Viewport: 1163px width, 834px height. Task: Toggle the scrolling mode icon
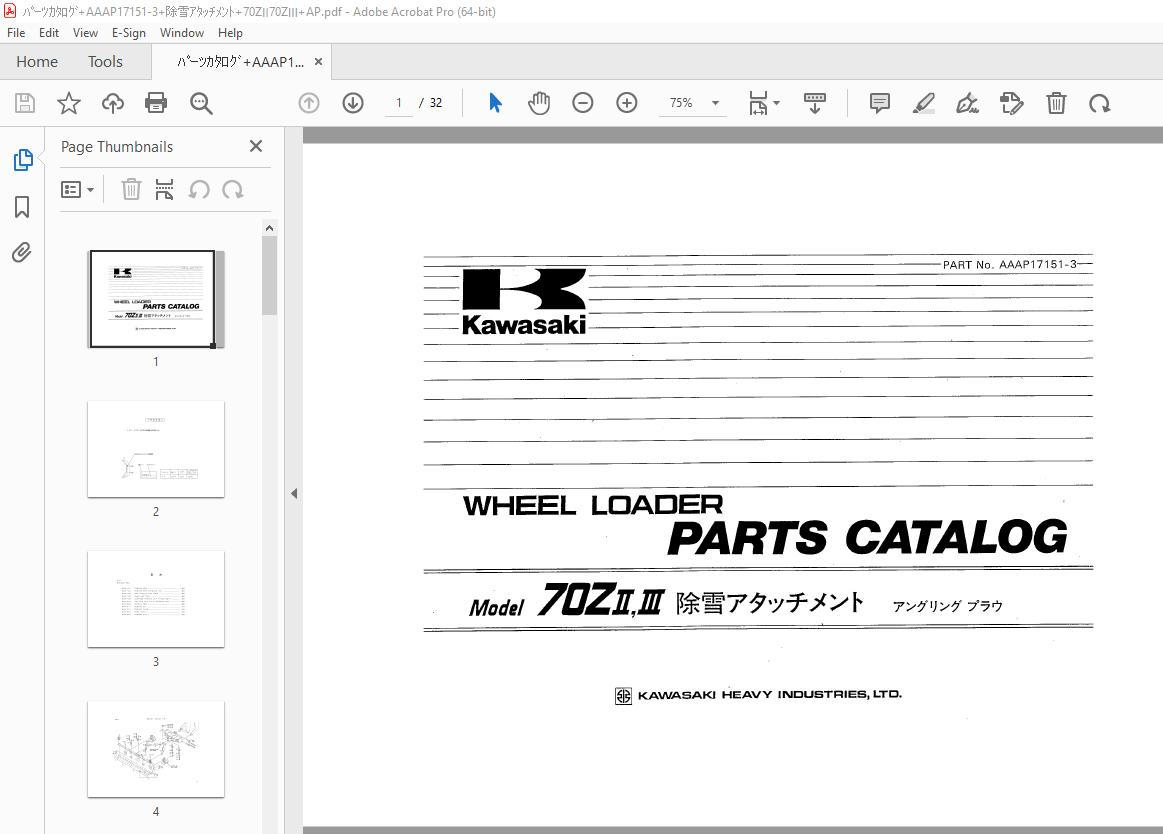tap(814, 103)
